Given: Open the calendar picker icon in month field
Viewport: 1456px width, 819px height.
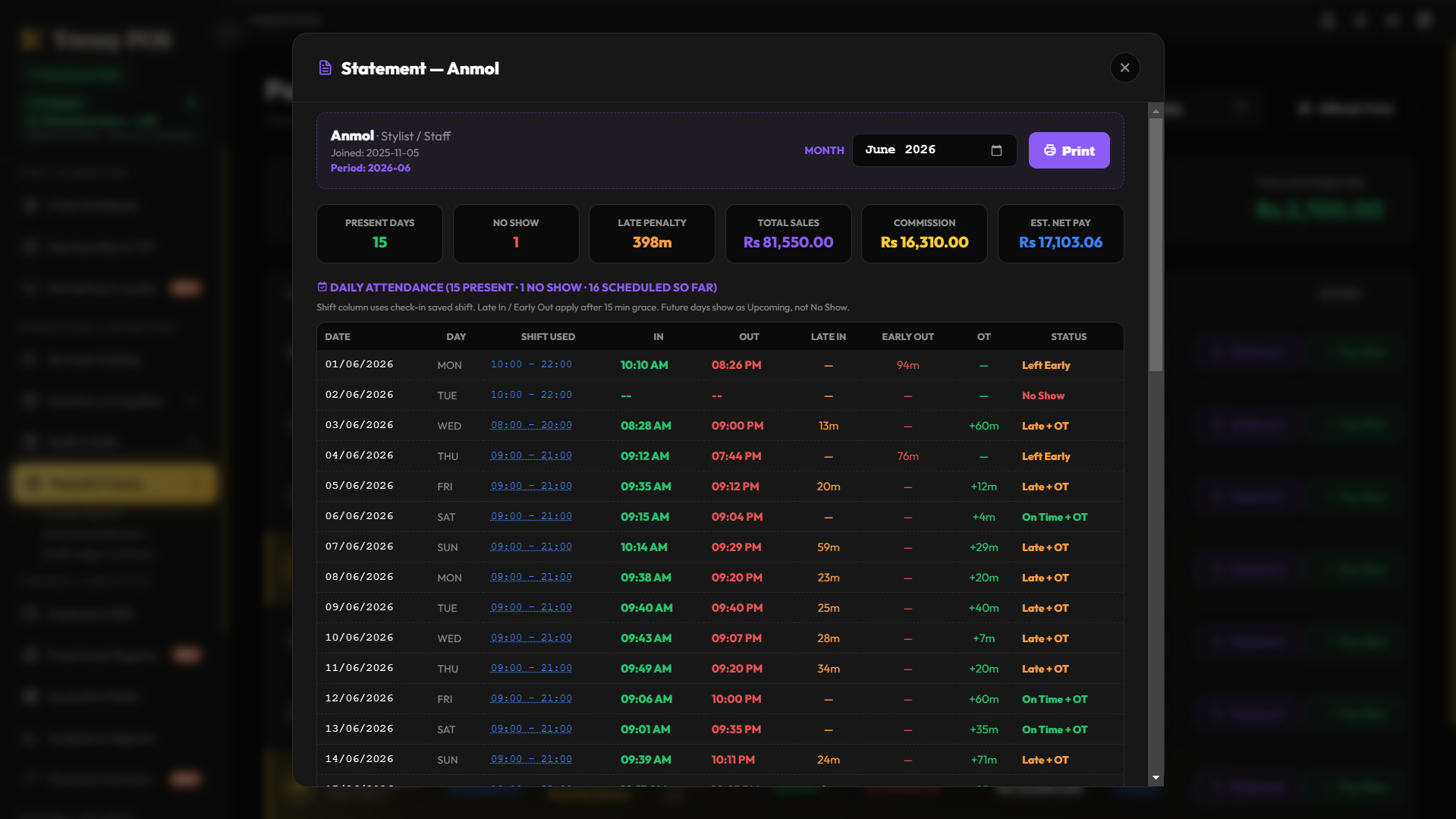Looking at the screenshot, I should click(x=996, y=150).
